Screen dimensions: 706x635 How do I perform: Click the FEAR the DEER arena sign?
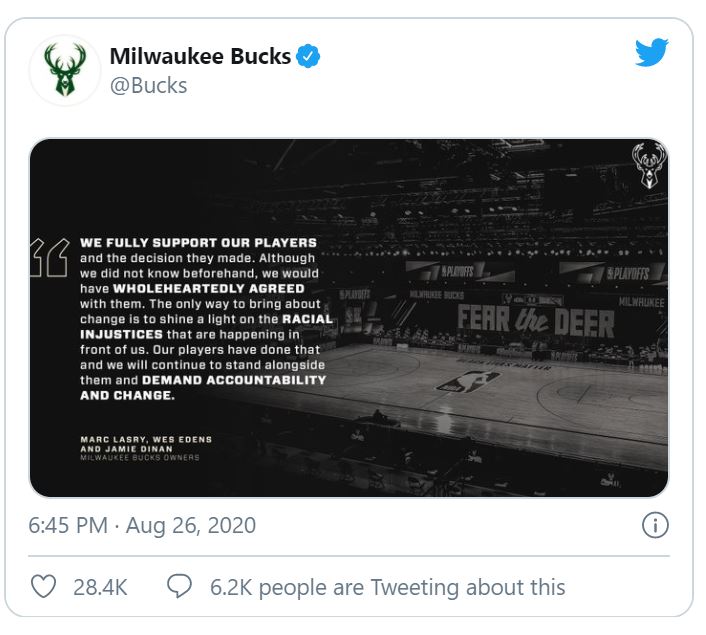tap(536, 321)
